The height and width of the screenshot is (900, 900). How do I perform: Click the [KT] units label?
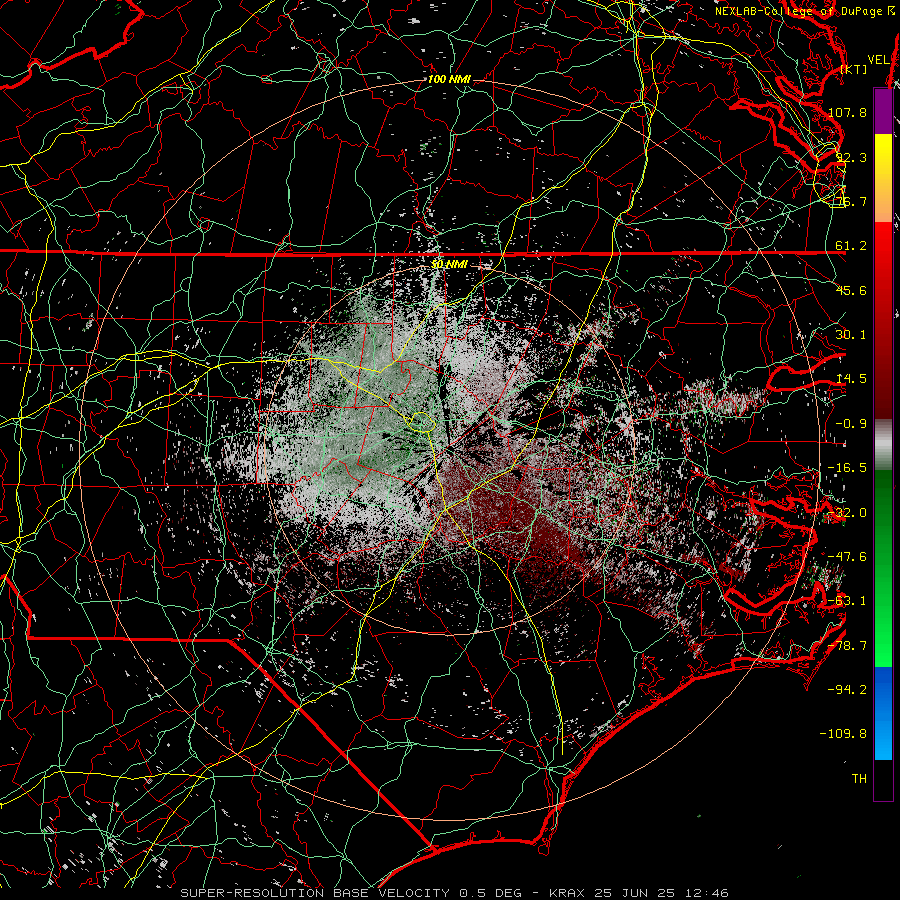(x=854, y=69)
